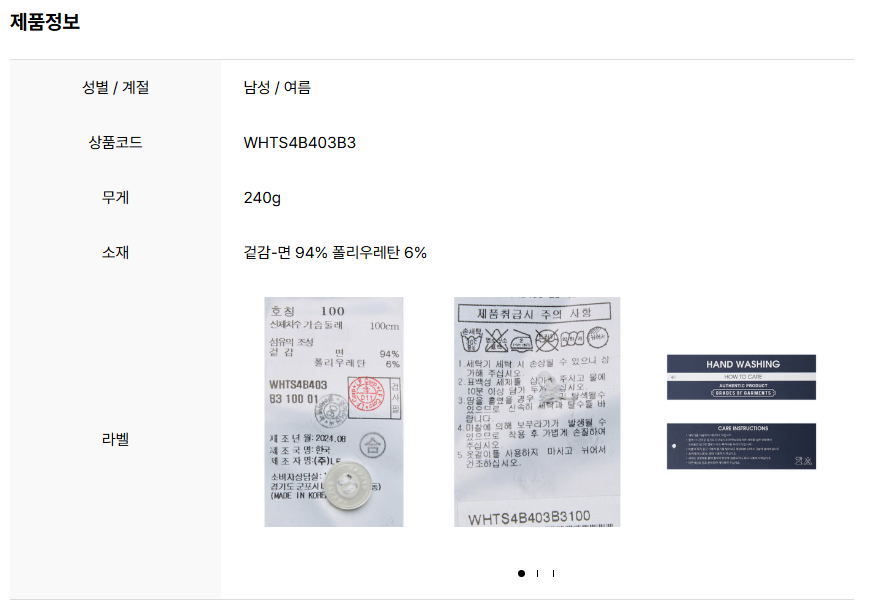Switch to the third carousel slide indicator
This screenshot has height=608, width=883.
[554, 573]
